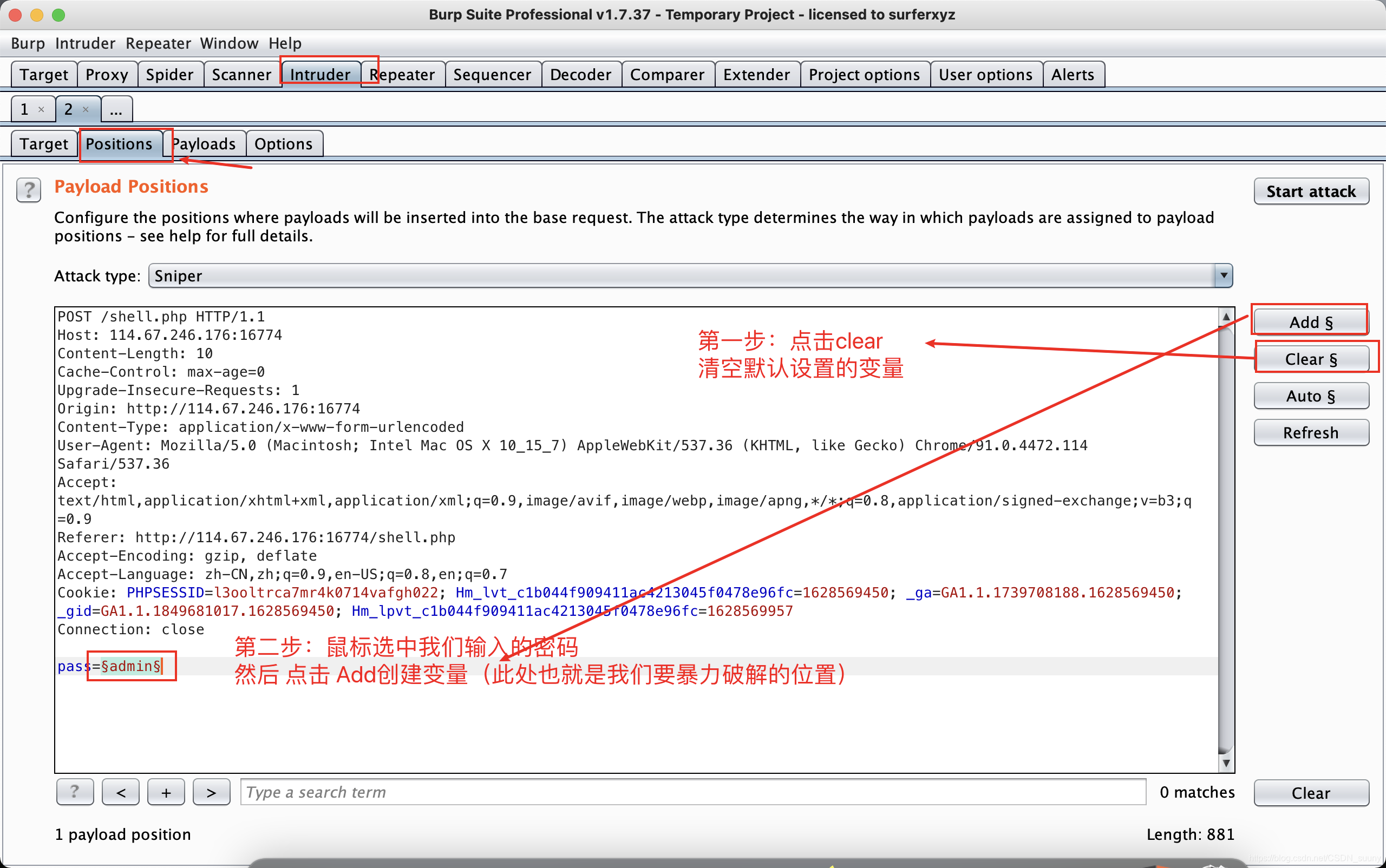Screen dimensions: 1386x868
Task: Open the Project options tab
Action: click(864, 75)
